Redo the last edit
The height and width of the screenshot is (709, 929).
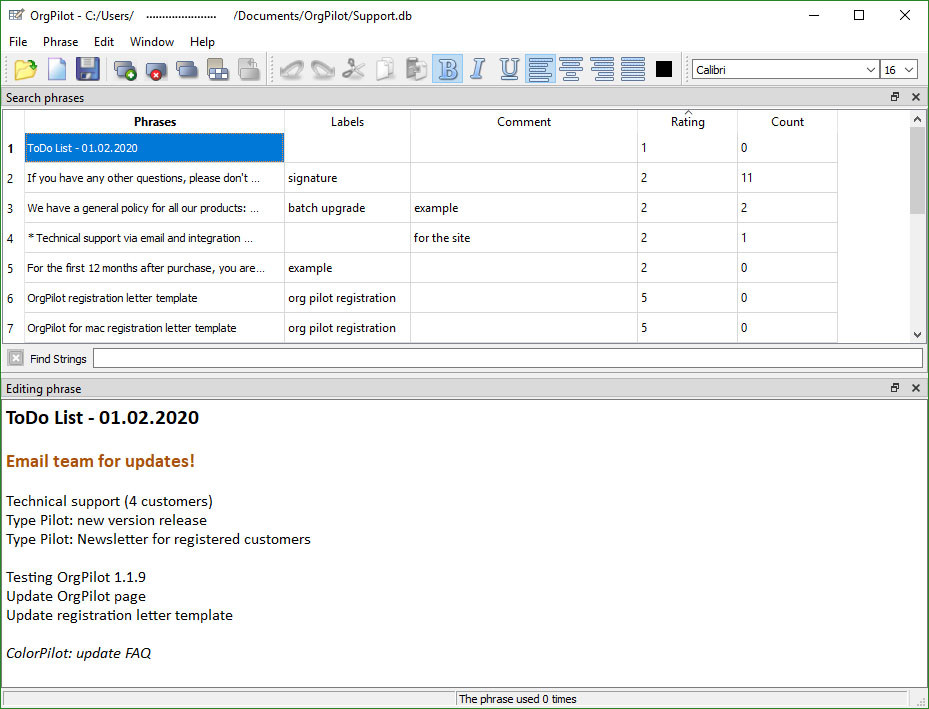[x=322, y=70]
